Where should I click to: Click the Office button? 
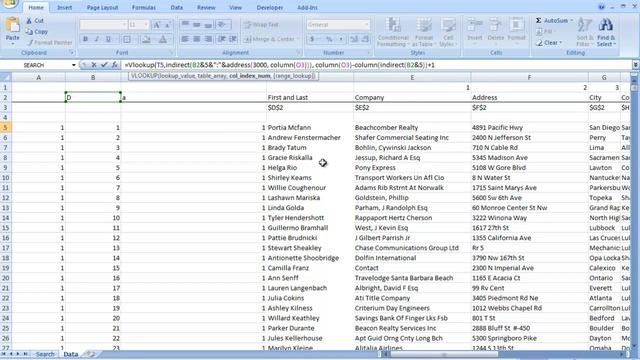[9, 4]
